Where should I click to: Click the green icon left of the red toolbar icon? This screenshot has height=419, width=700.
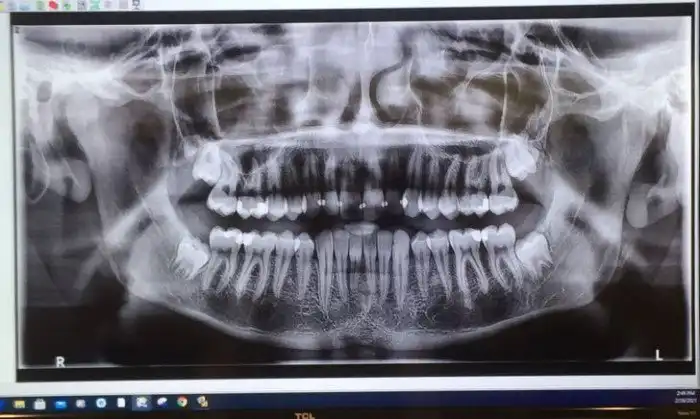[x=40, y=5]
